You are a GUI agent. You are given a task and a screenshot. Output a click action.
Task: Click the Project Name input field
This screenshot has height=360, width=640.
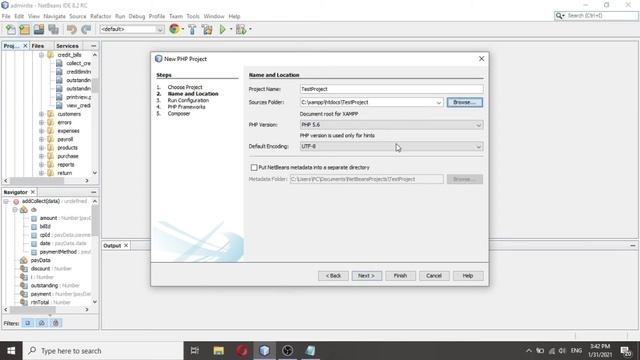coord(391,89)
